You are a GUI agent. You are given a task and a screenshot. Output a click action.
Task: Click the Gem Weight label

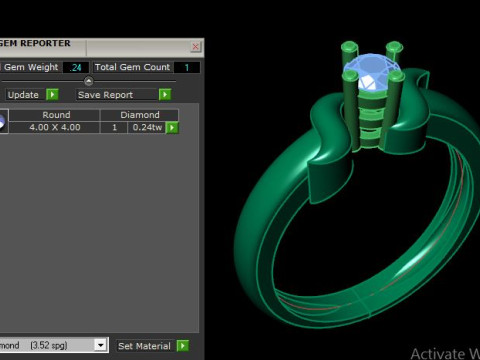click(x=31, y=67)
